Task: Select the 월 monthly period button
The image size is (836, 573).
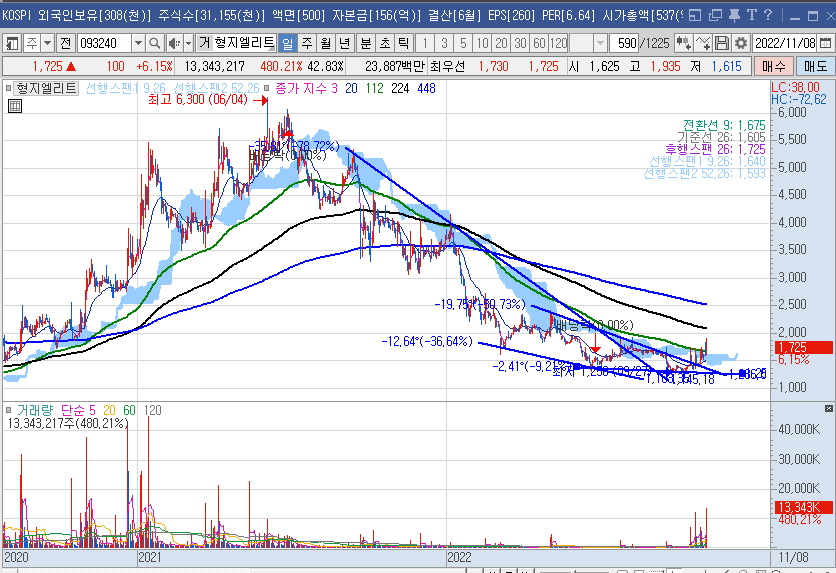Action: click(326, 43)
